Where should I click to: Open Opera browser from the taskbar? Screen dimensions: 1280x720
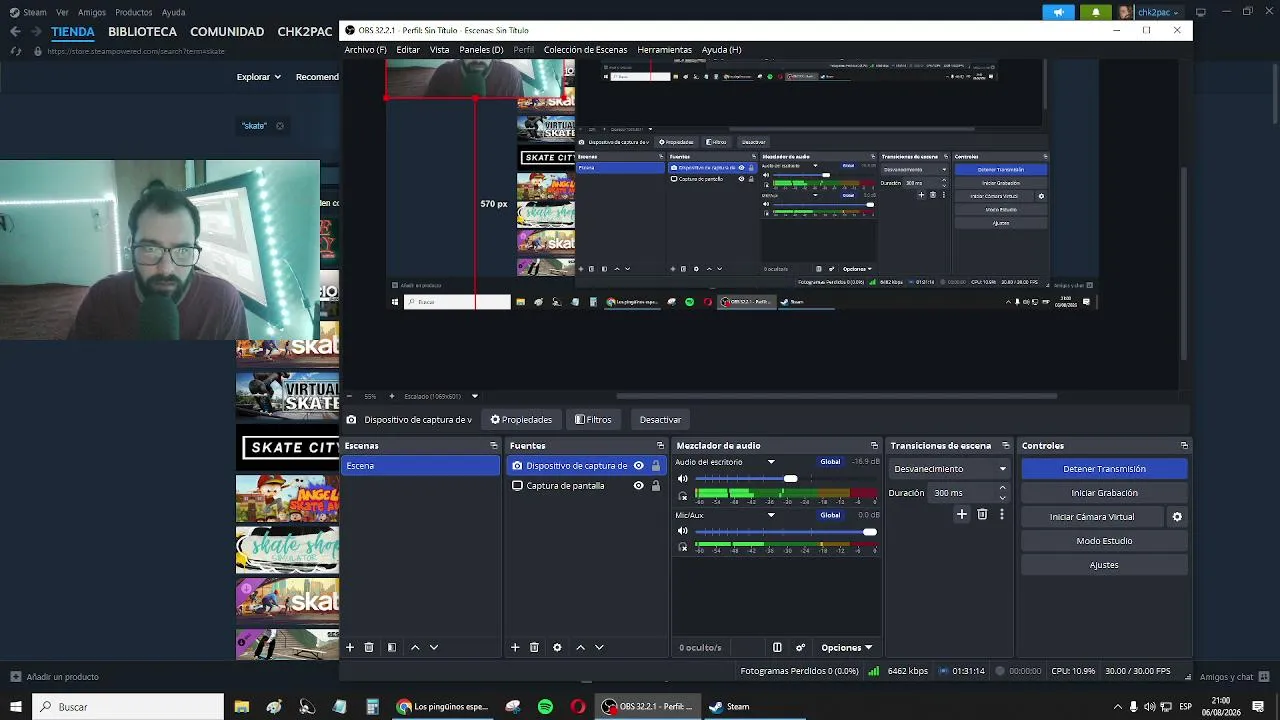(578, 706)
